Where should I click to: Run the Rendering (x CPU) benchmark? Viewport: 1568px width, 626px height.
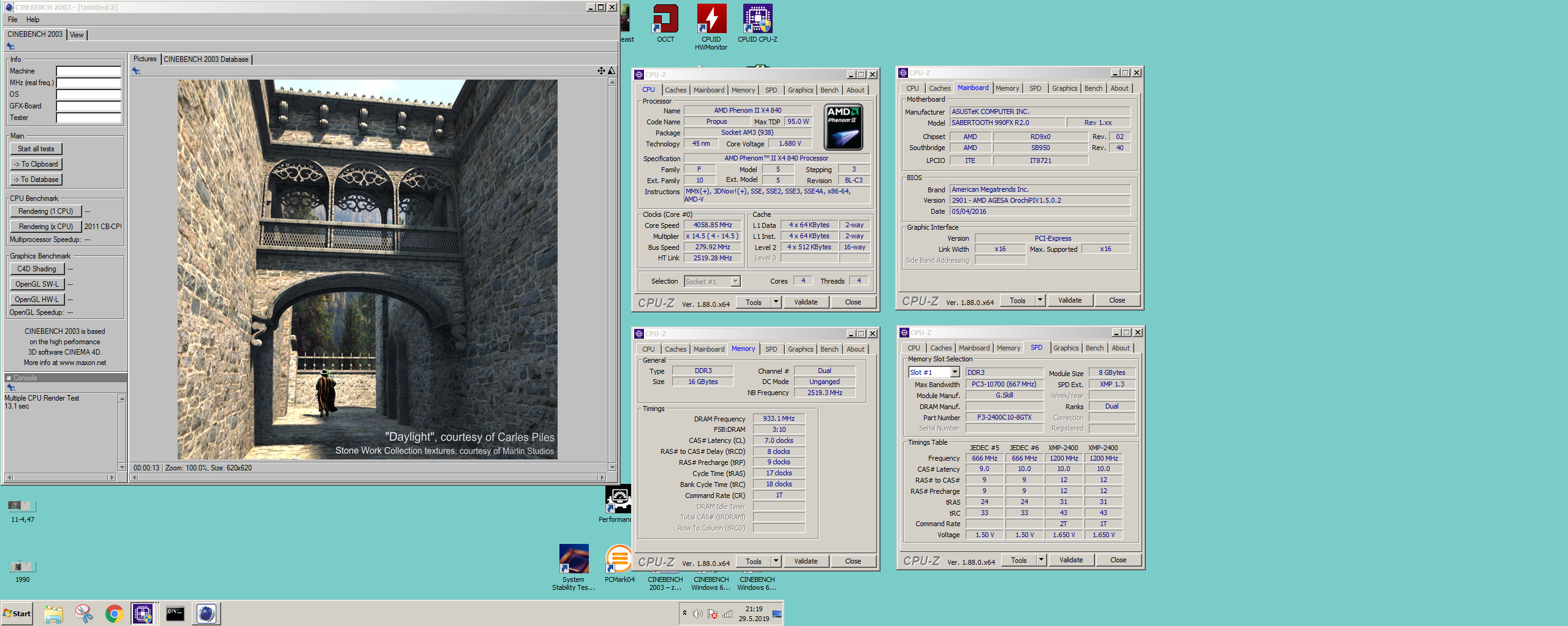[x=46, y=227]
